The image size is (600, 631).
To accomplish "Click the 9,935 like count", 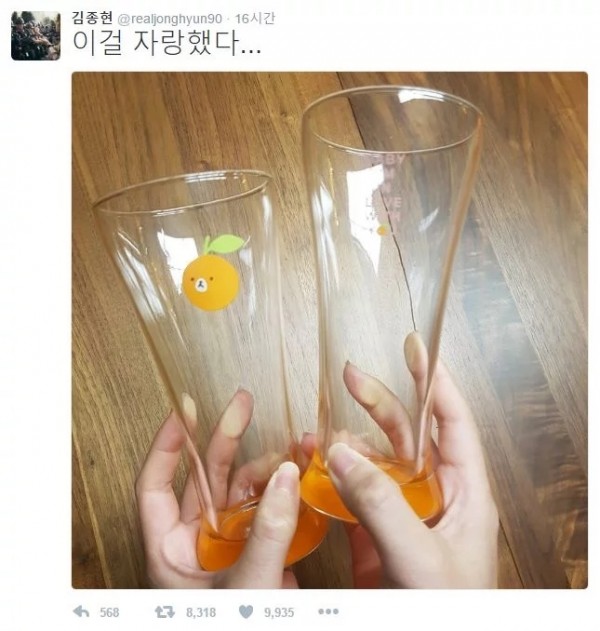I will pos(279,612).
